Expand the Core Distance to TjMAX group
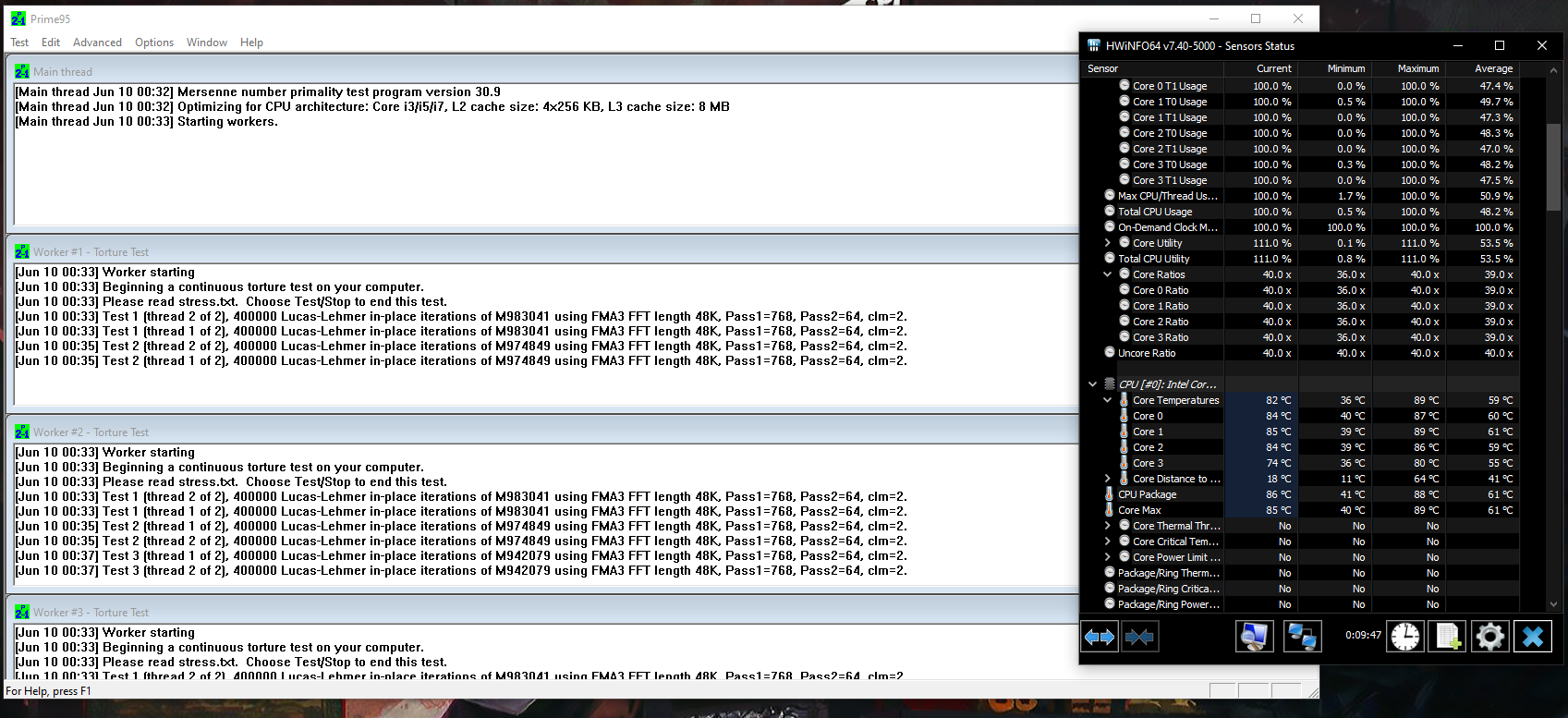1568x718 pixels. coord(1108,479)
